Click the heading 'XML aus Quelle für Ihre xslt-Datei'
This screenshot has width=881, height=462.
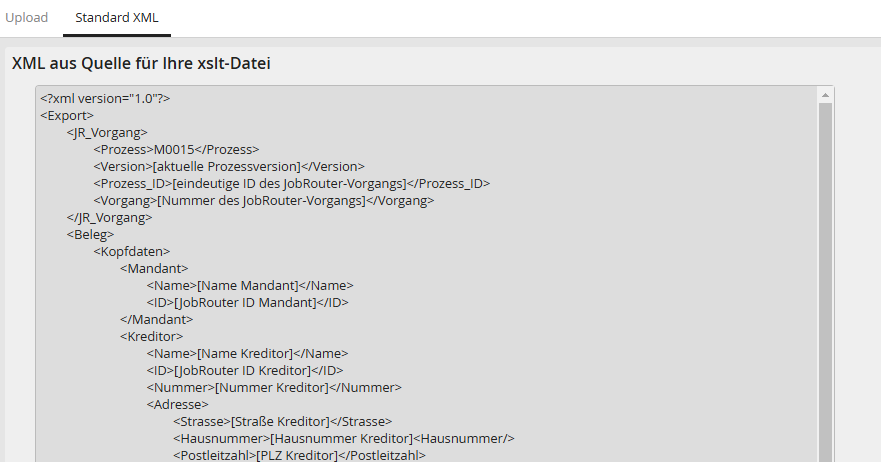(x=141, y=63)
